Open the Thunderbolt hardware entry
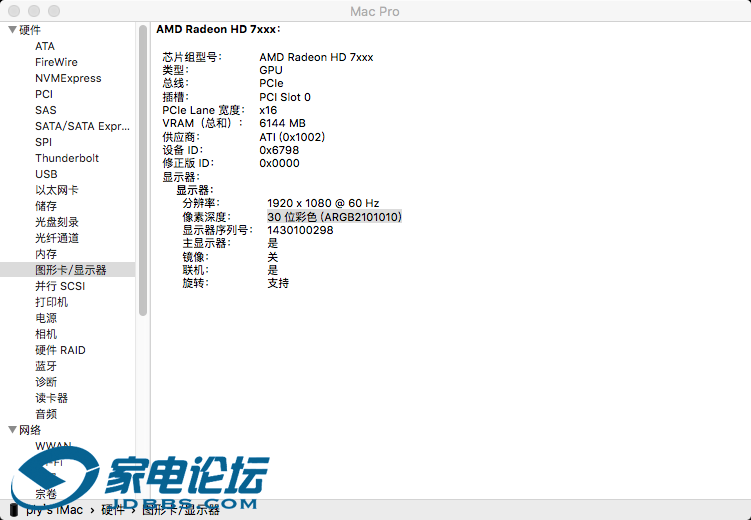 coord(67,158)
